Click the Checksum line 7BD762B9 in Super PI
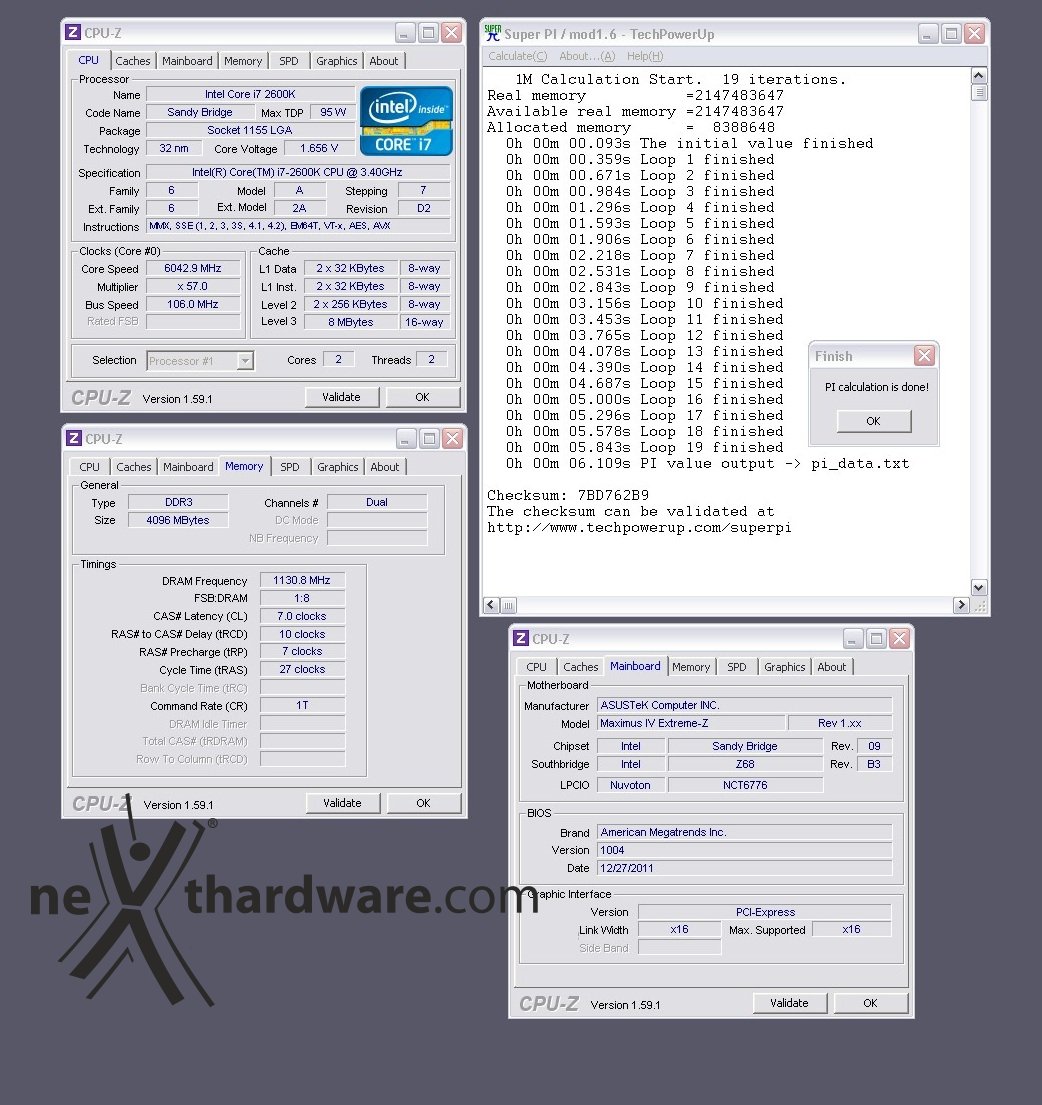The image size is (1042, 1105). (568, 495)
